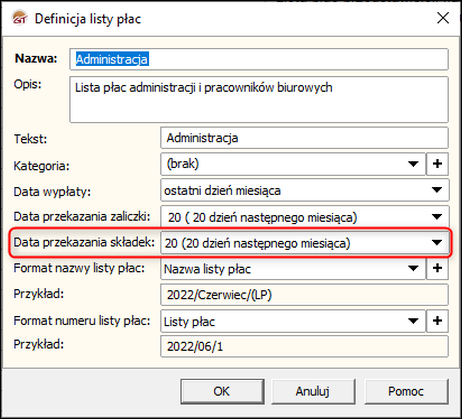This screenshot has width=462, height=419.
Task: Confirm with the OK button
Action: (222, 391)
